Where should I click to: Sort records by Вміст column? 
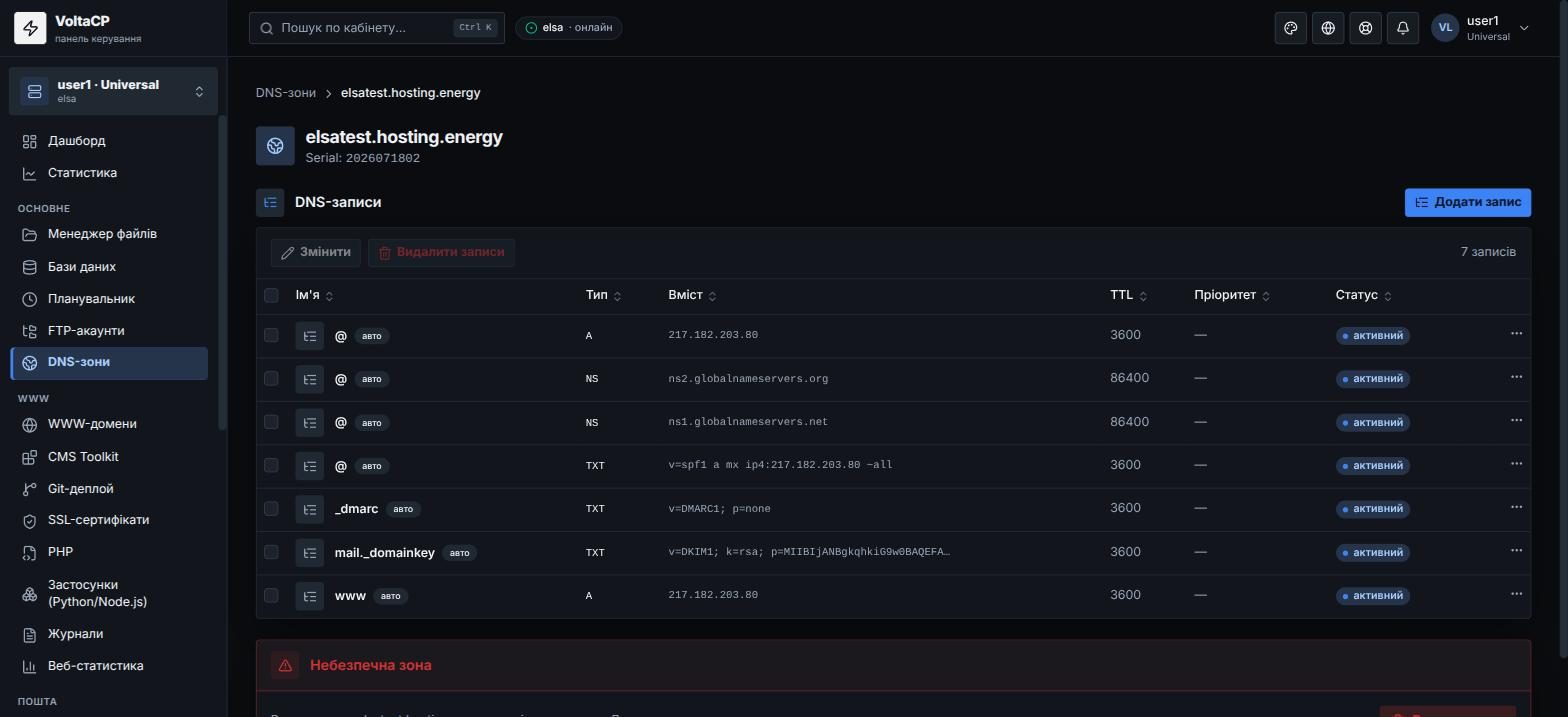coord(692,295)
